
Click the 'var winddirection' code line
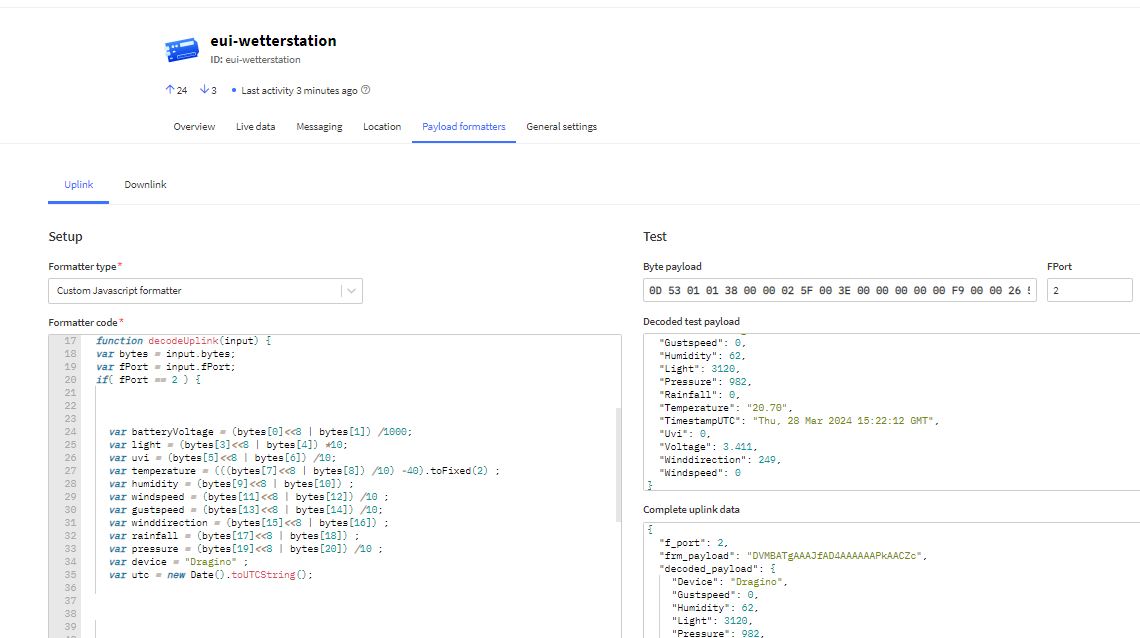tap(249, 523)
